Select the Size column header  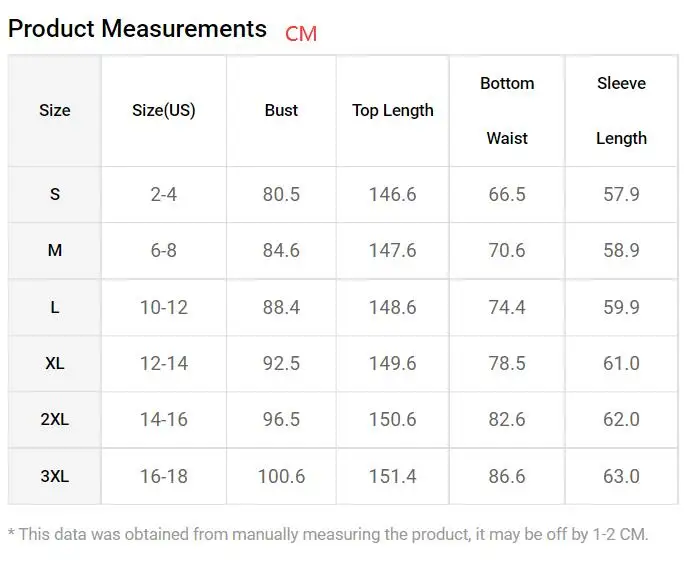55,110
